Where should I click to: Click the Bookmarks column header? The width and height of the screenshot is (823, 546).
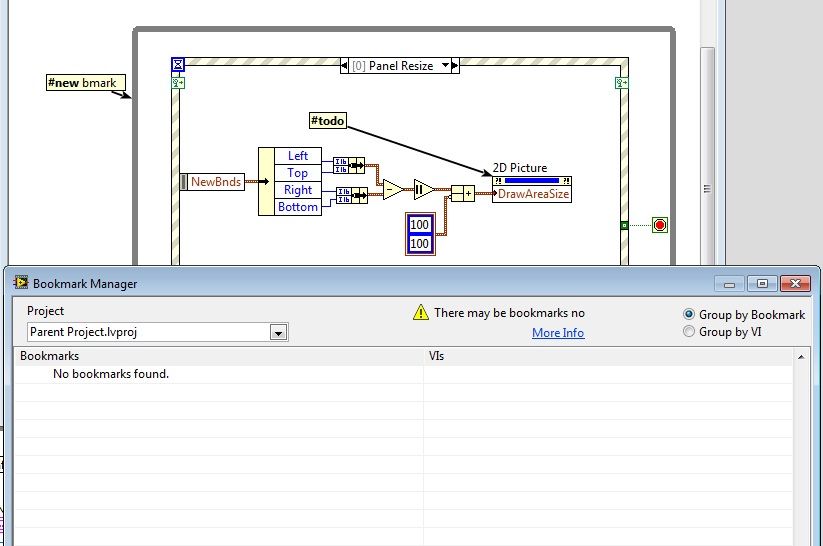pyautogui.click(x=219, y=356)
